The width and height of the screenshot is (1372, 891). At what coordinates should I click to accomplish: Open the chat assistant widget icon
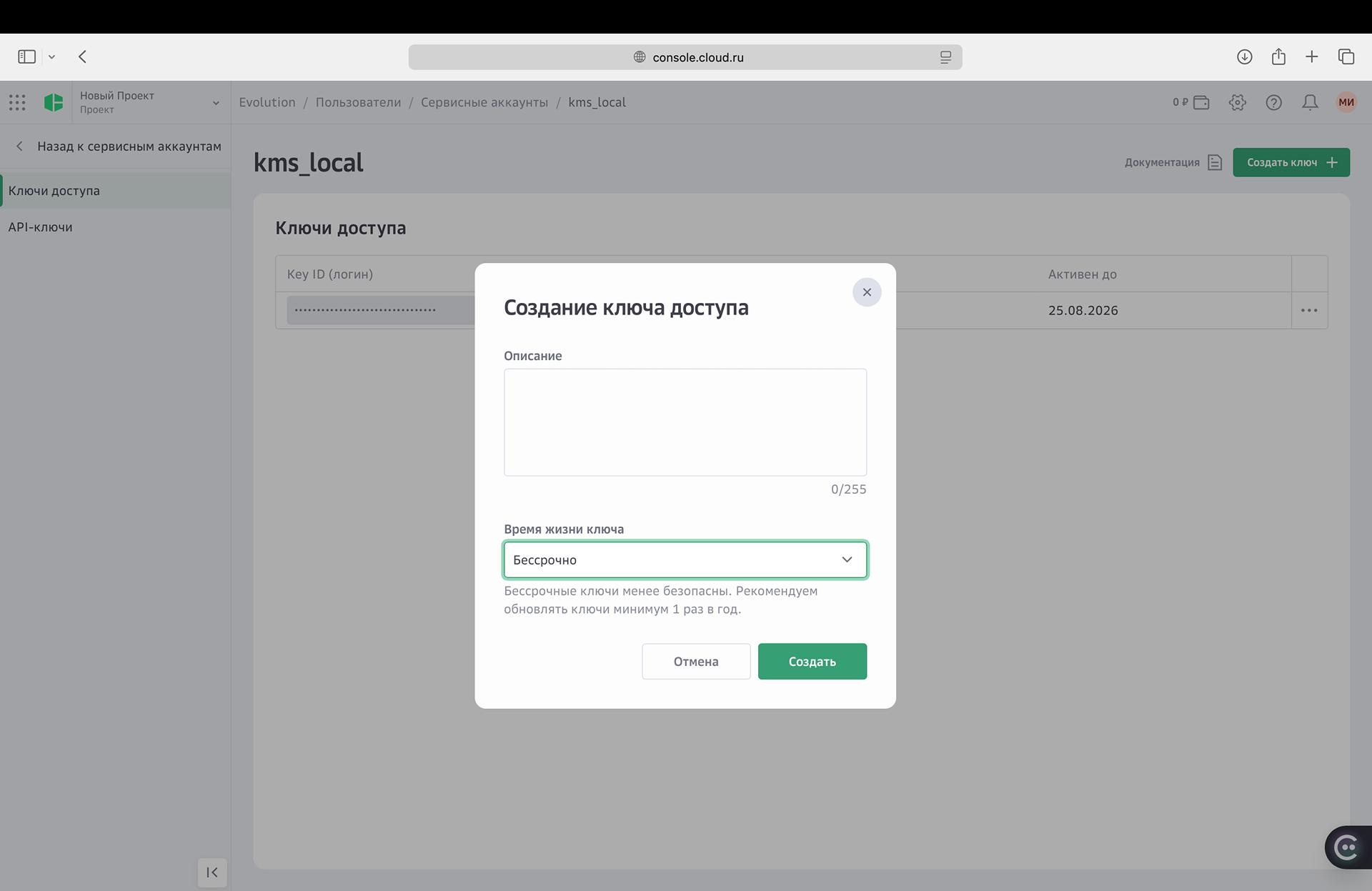pos(1347,847)
